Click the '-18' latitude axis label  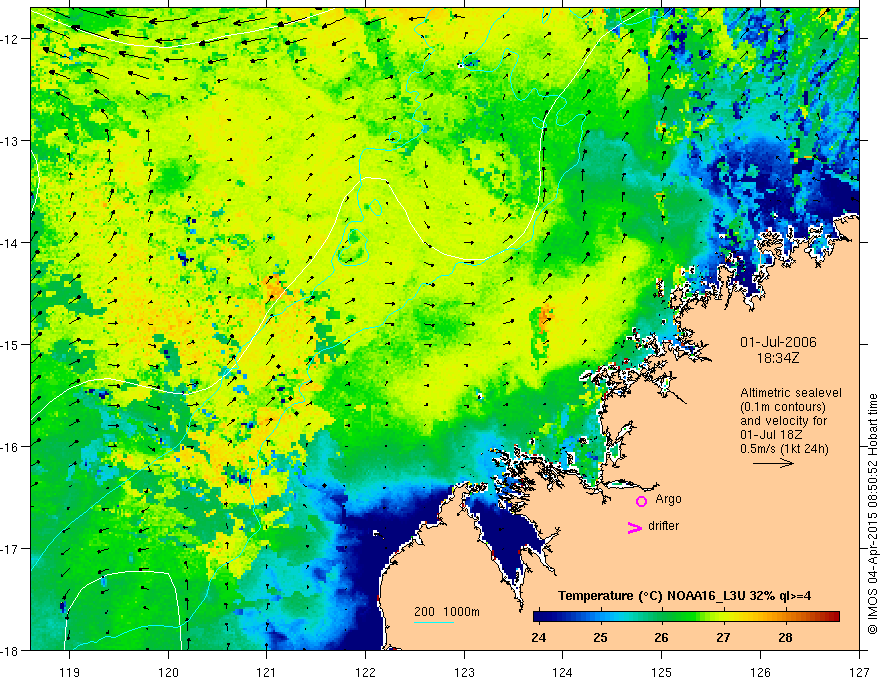click(10, 650)
